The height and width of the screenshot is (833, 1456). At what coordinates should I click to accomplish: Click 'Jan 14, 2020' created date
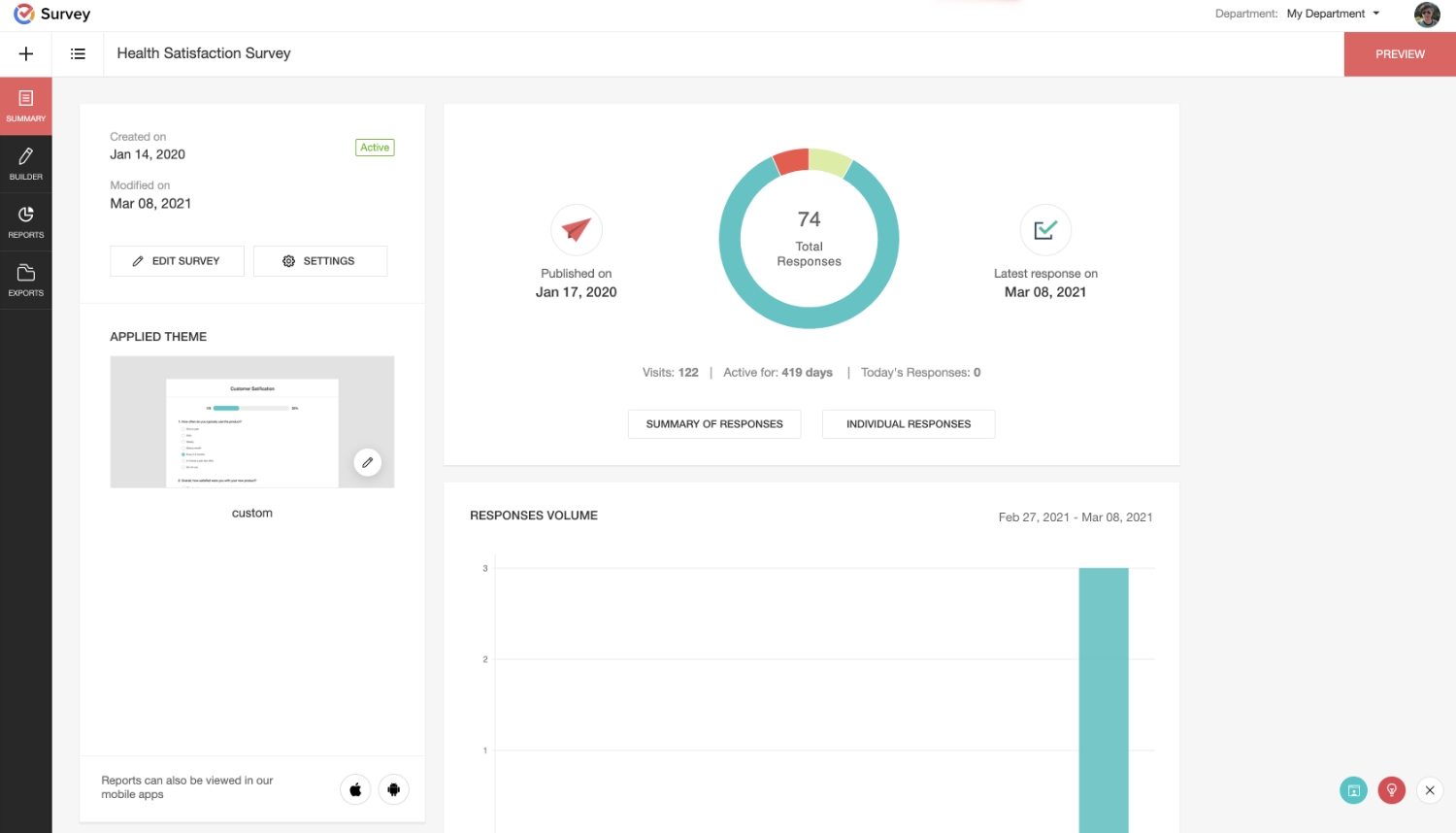coord(148,154)
